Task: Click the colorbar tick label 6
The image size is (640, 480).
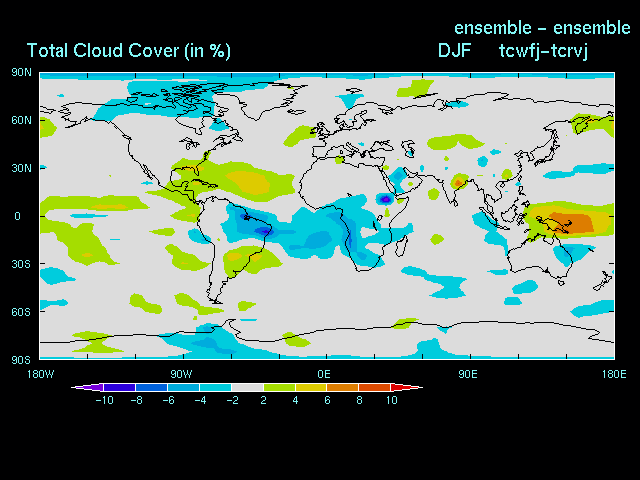Action: coord(327,400)
